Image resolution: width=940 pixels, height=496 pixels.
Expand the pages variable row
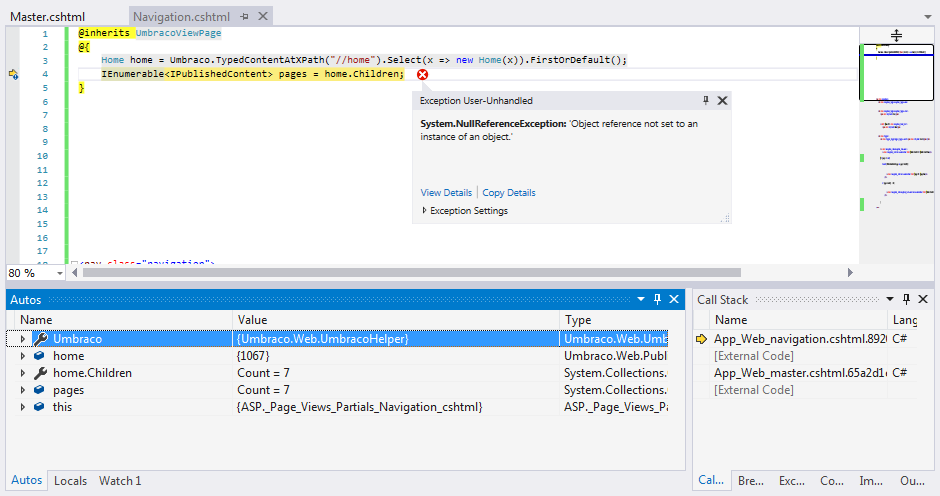[x=23, y=390]
